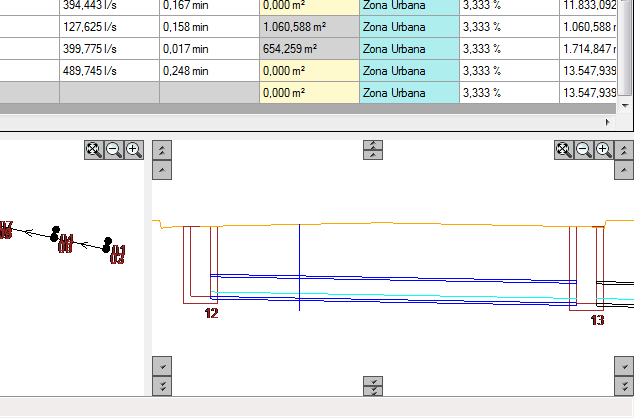Click double-up arrow on profile's right edge
635x418 pixels.
(624, 150)
